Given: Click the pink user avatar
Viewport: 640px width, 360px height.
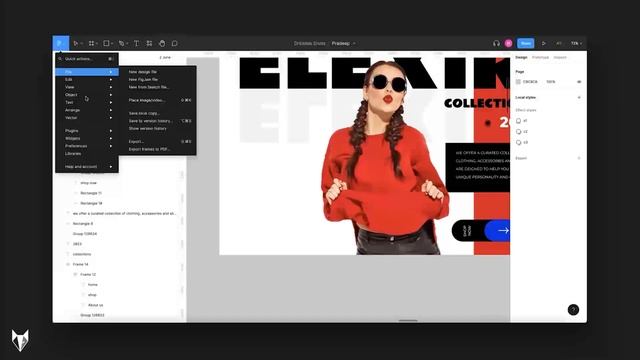Looking at the screenshot, I should (x=508, y=43).
